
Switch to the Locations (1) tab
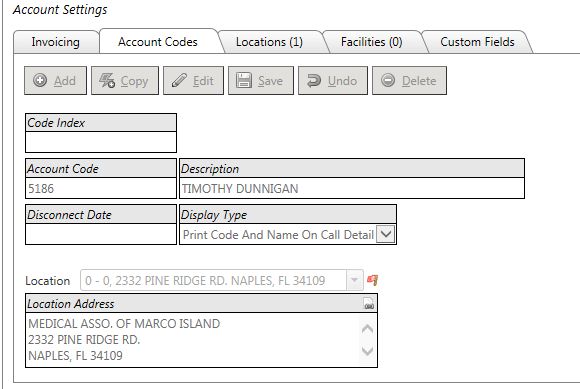coord(269,42)
